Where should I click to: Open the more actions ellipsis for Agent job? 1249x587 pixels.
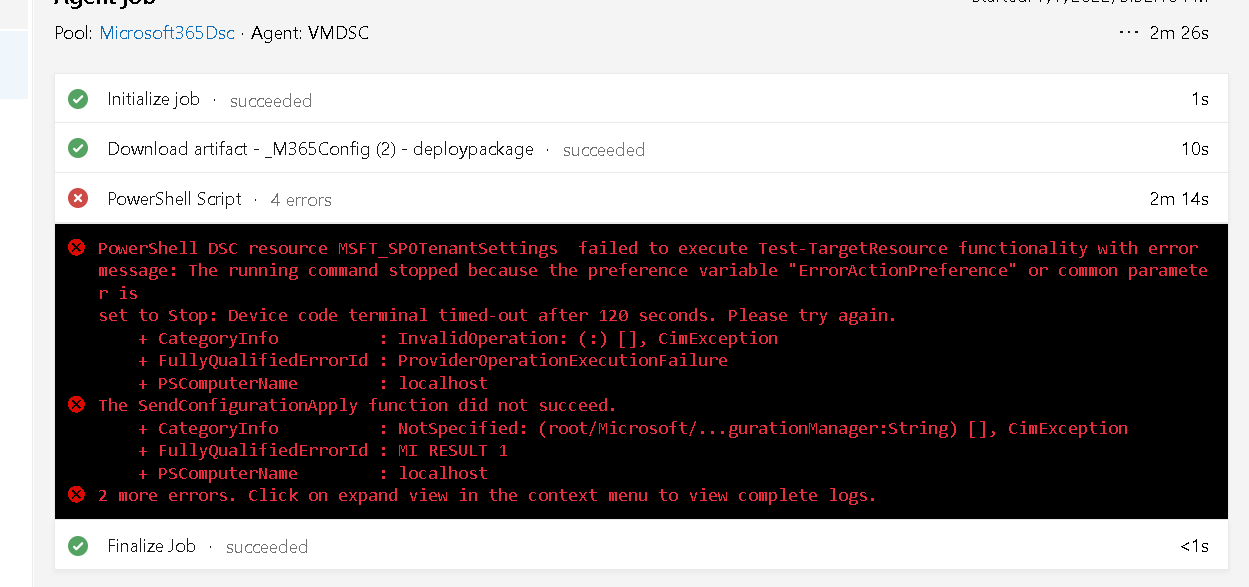1128,31
